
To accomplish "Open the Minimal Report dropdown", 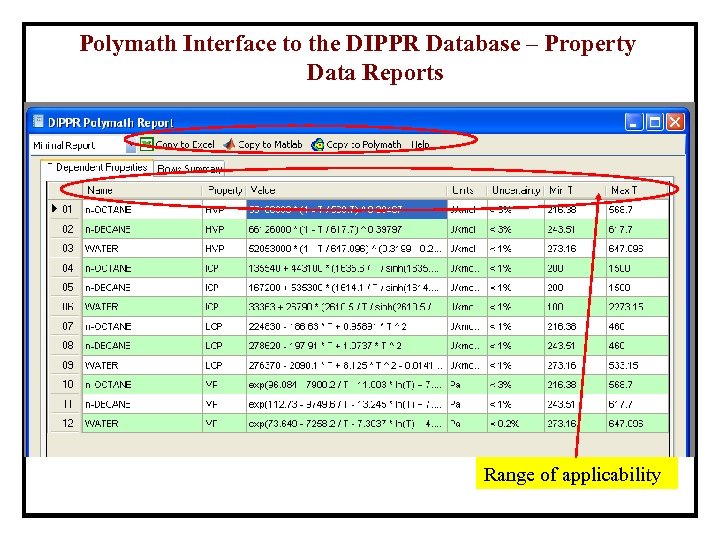I will [x=130, y=146].
